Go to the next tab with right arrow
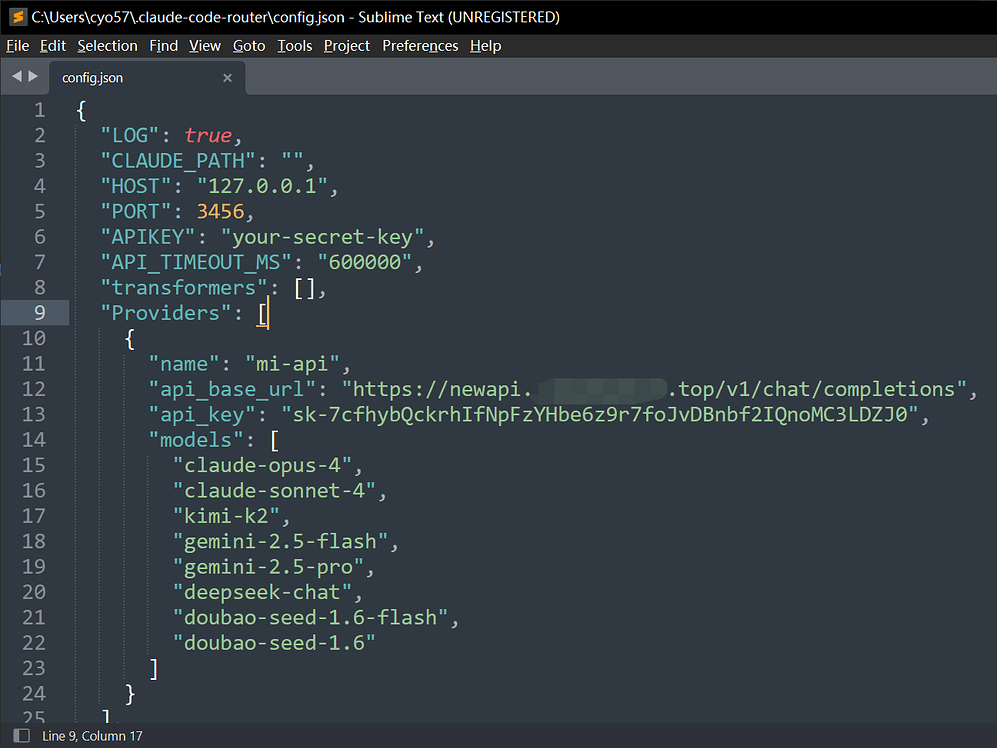997x748 pixels. click(33, 76)
